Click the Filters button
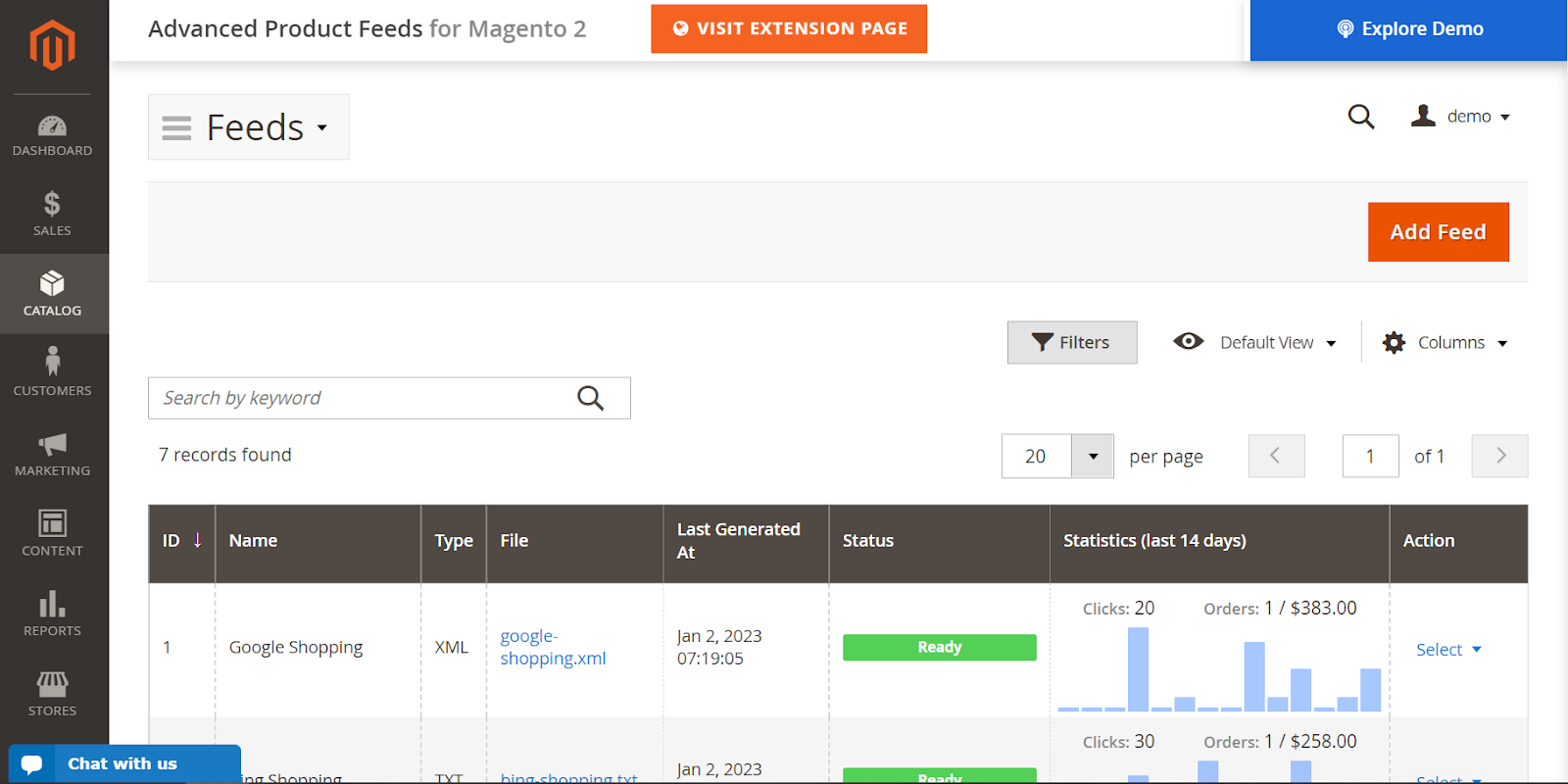This screenshot has width=1568, height=784. (x=1072, y=342)
